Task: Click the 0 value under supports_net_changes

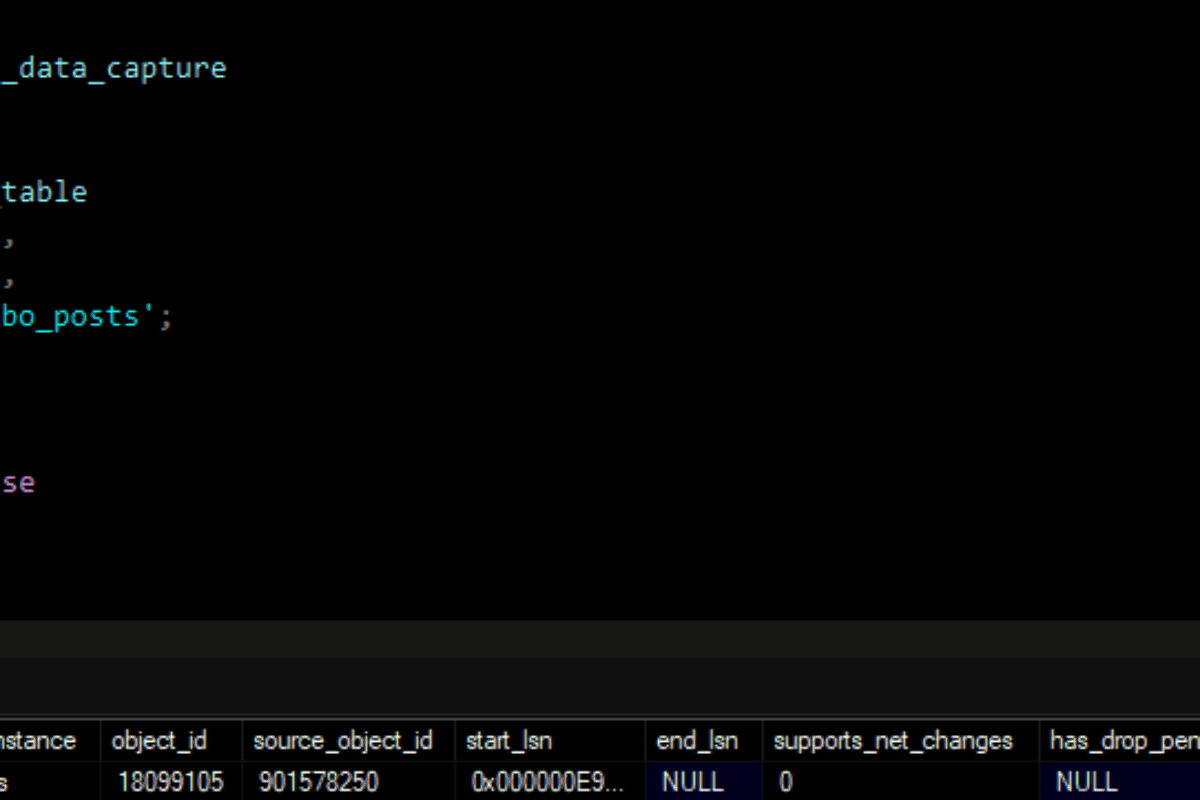Action: 786,781
